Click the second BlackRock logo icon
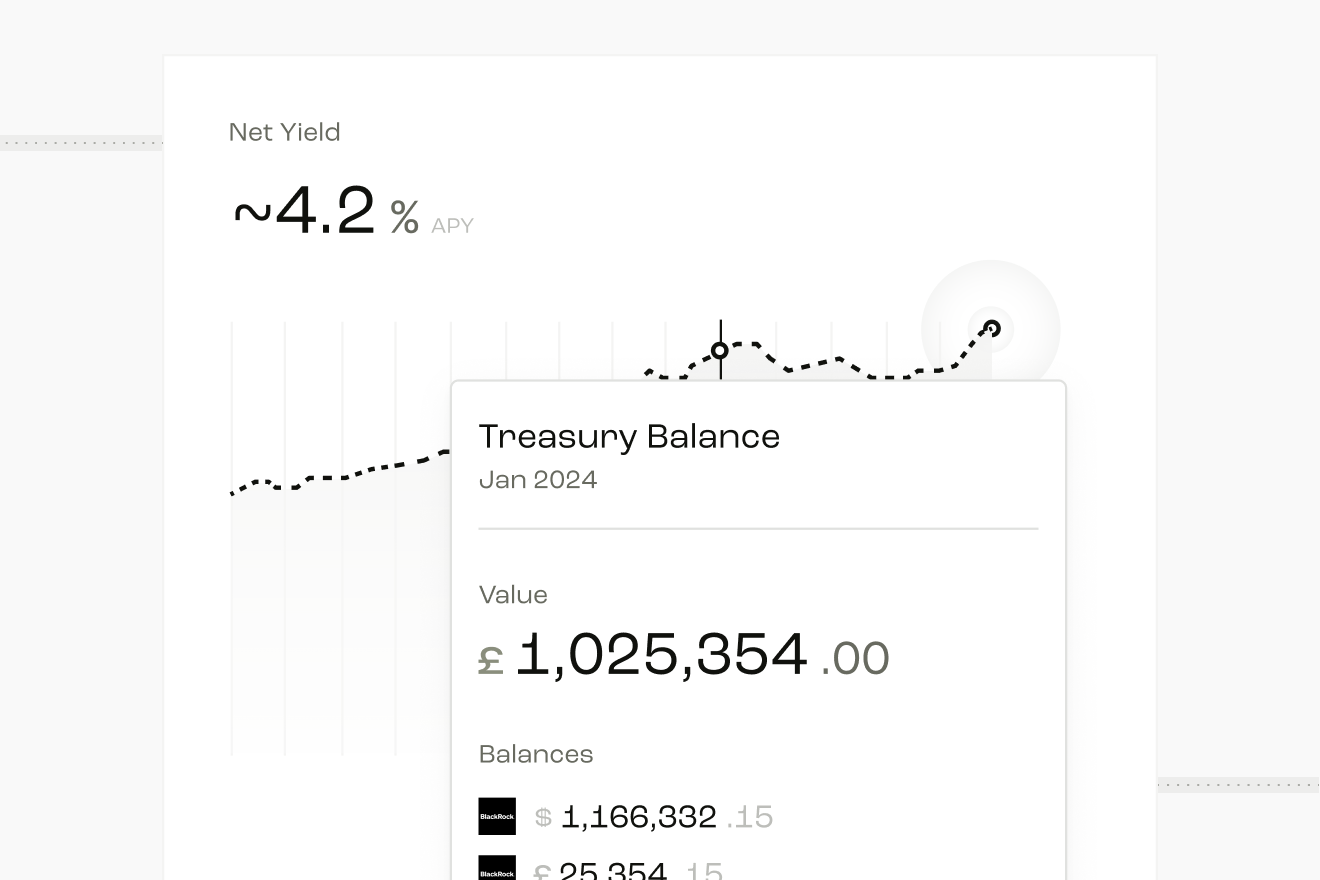This screenshot has height=880, width=1320. [x=497, y=868]
